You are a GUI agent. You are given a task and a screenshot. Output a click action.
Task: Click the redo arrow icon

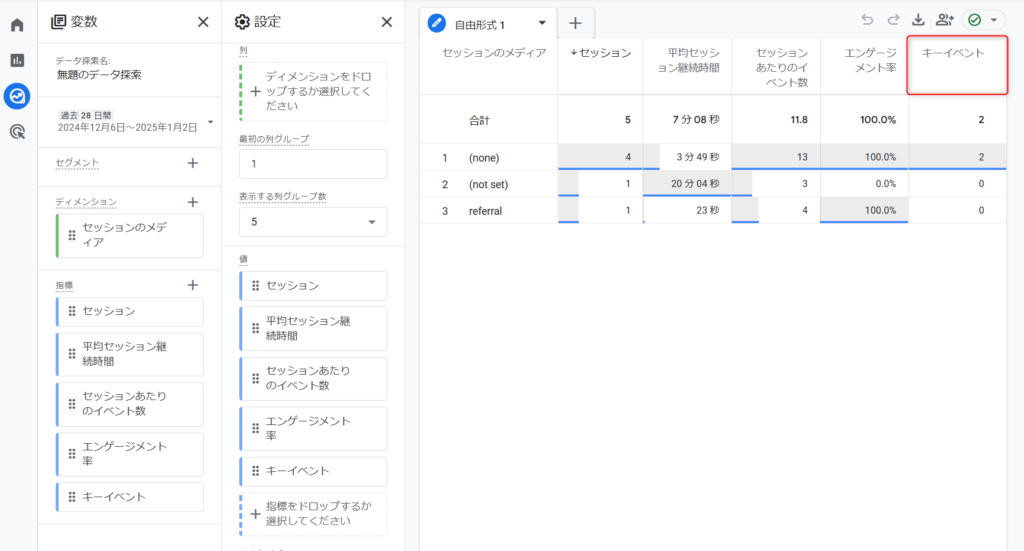(x=892, y=20)
